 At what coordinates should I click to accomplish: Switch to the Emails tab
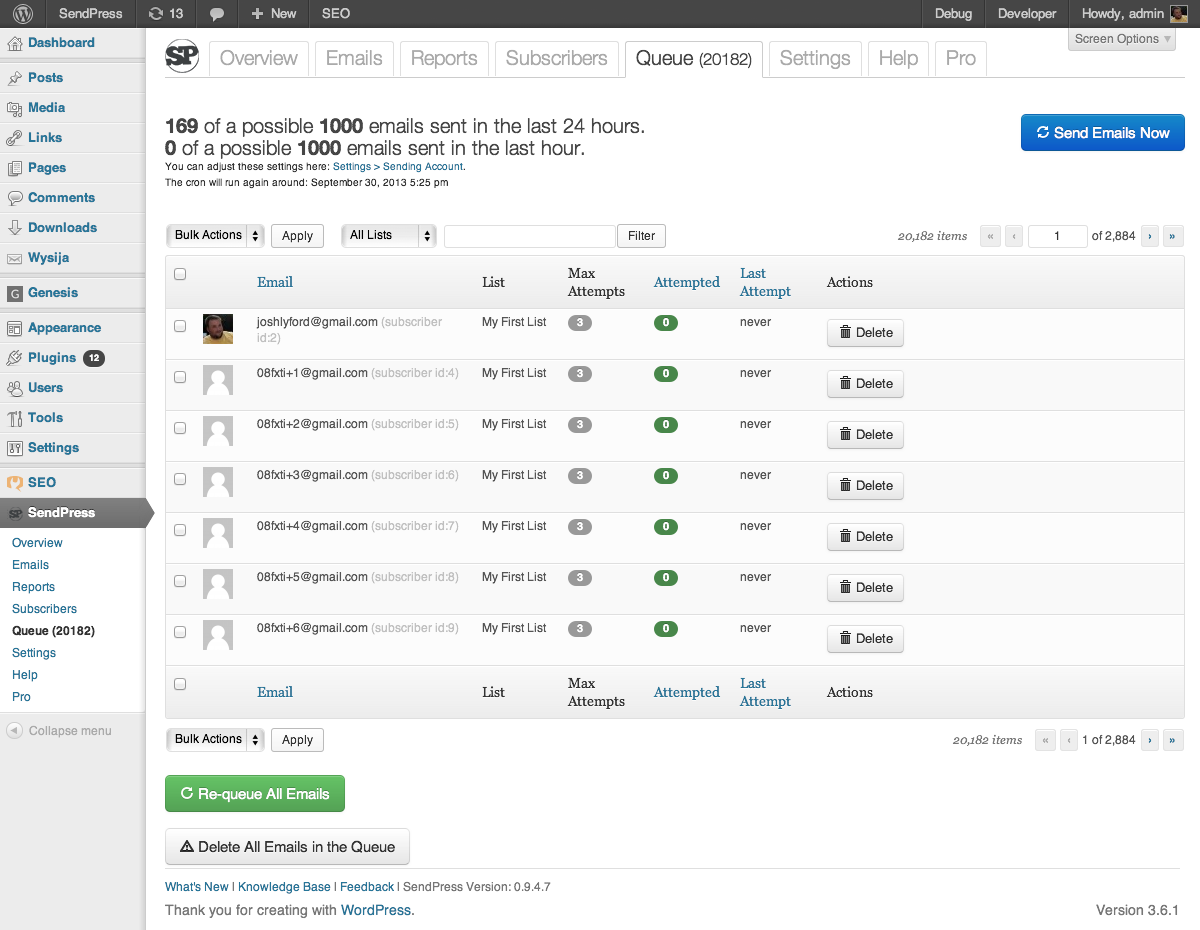pyautogui.click(x=354, y=58)
